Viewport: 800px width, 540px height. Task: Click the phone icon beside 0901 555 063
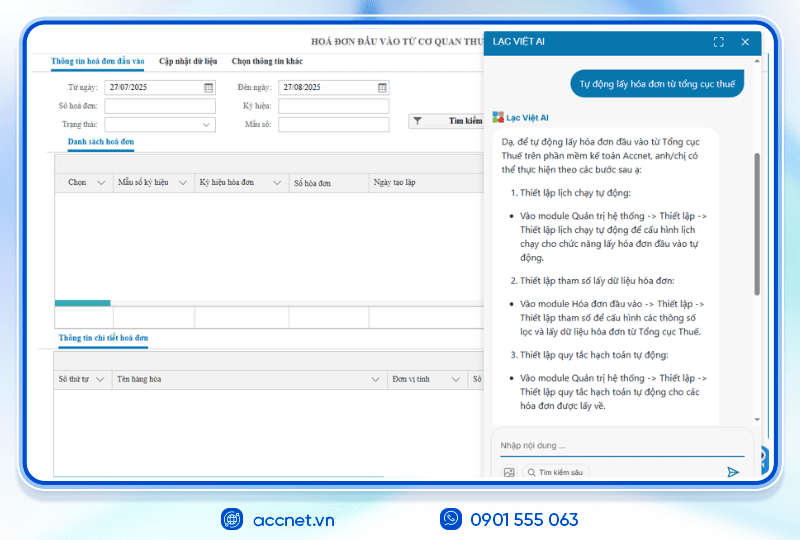(451, 519)
